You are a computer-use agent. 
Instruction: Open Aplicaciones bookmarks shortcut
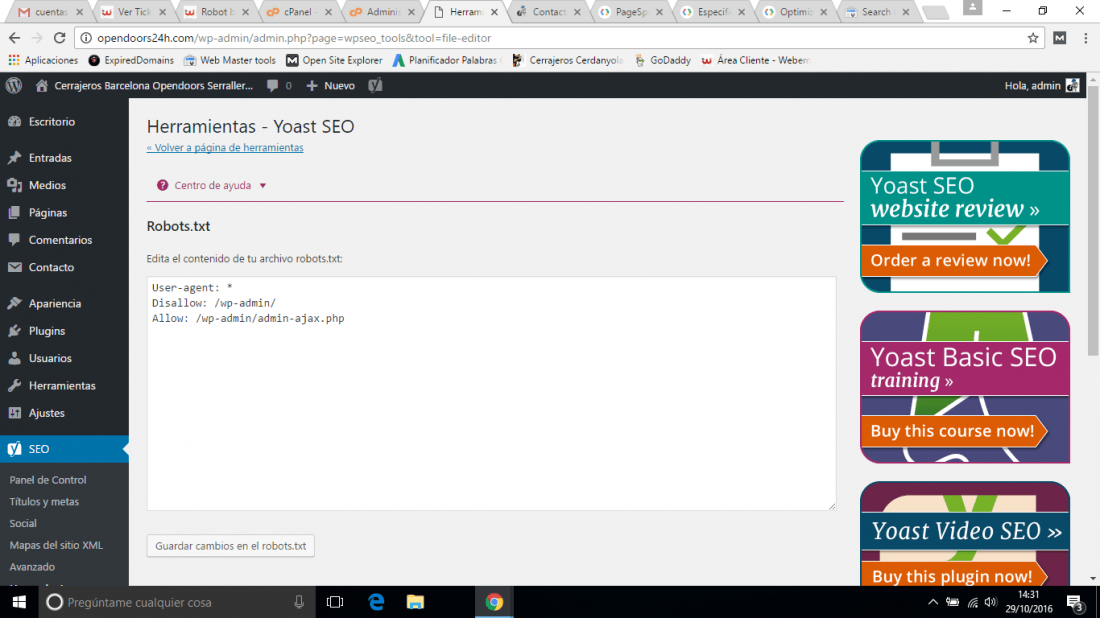43,60
